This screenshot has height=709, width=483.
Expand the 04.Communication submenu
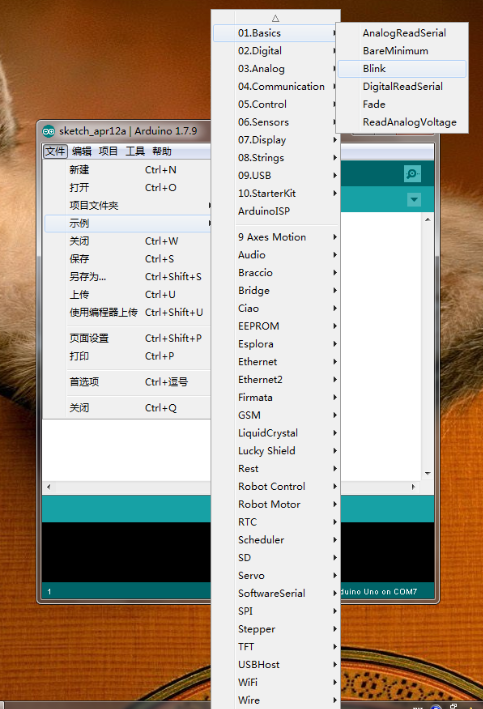275,86
